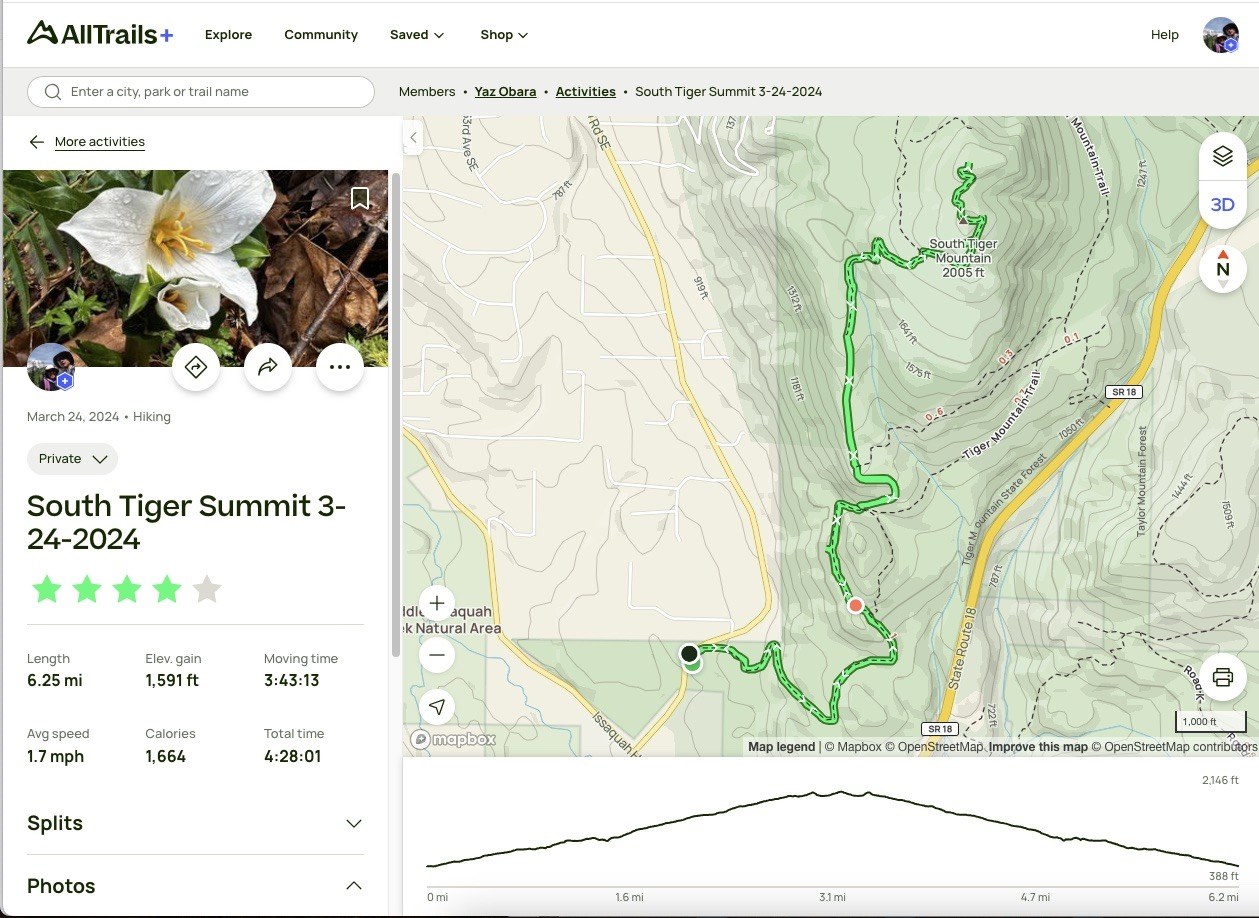Viewport: 1259px width, 918px height.
Task: Collapse the left sidebar panel
Action: pyautogui.click(x=414, y=138)
